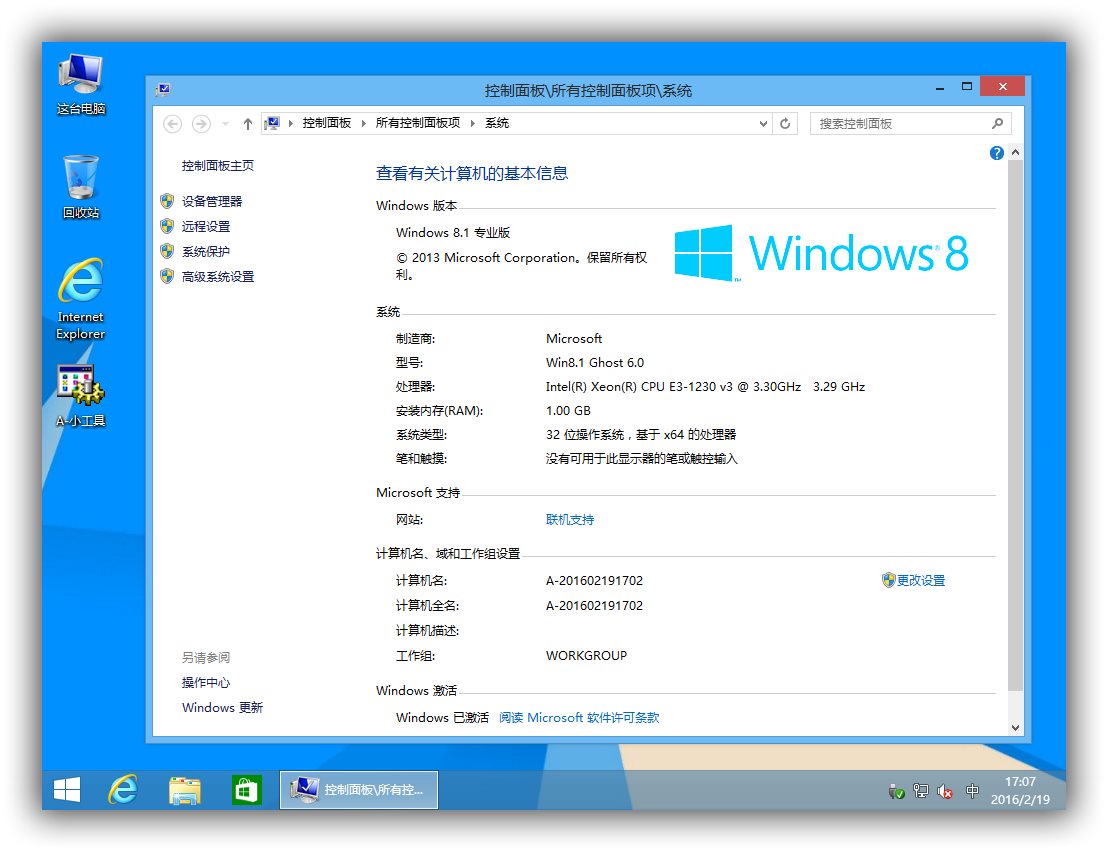Image resolution: width=1108 pixels, height=852 pixels.
Task: Click 更改设置 to change computer name
Action: coord(921,580)
